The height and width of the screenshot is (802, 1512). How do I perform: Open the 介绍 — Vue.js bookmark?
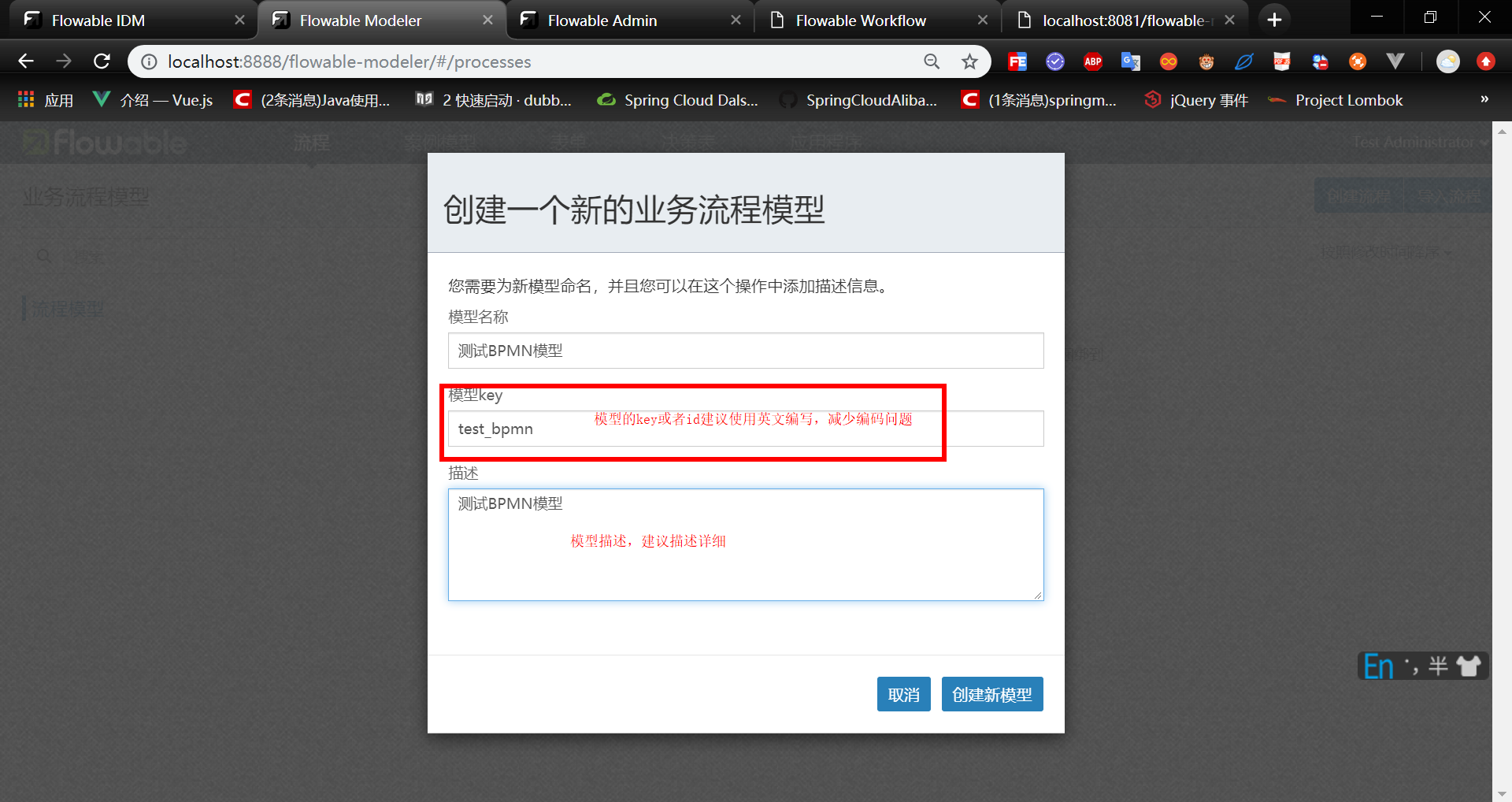coord(154,100)
